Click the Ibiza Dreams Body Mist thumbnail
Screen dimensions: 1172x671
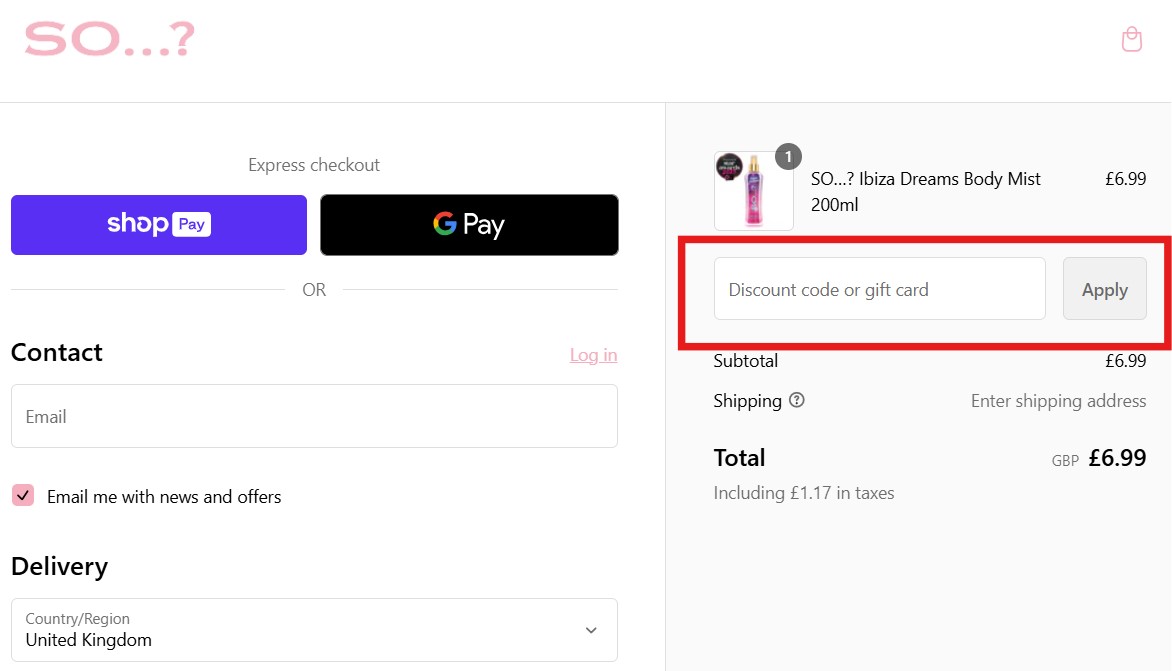pyautogui.click(x=753, y=191)
